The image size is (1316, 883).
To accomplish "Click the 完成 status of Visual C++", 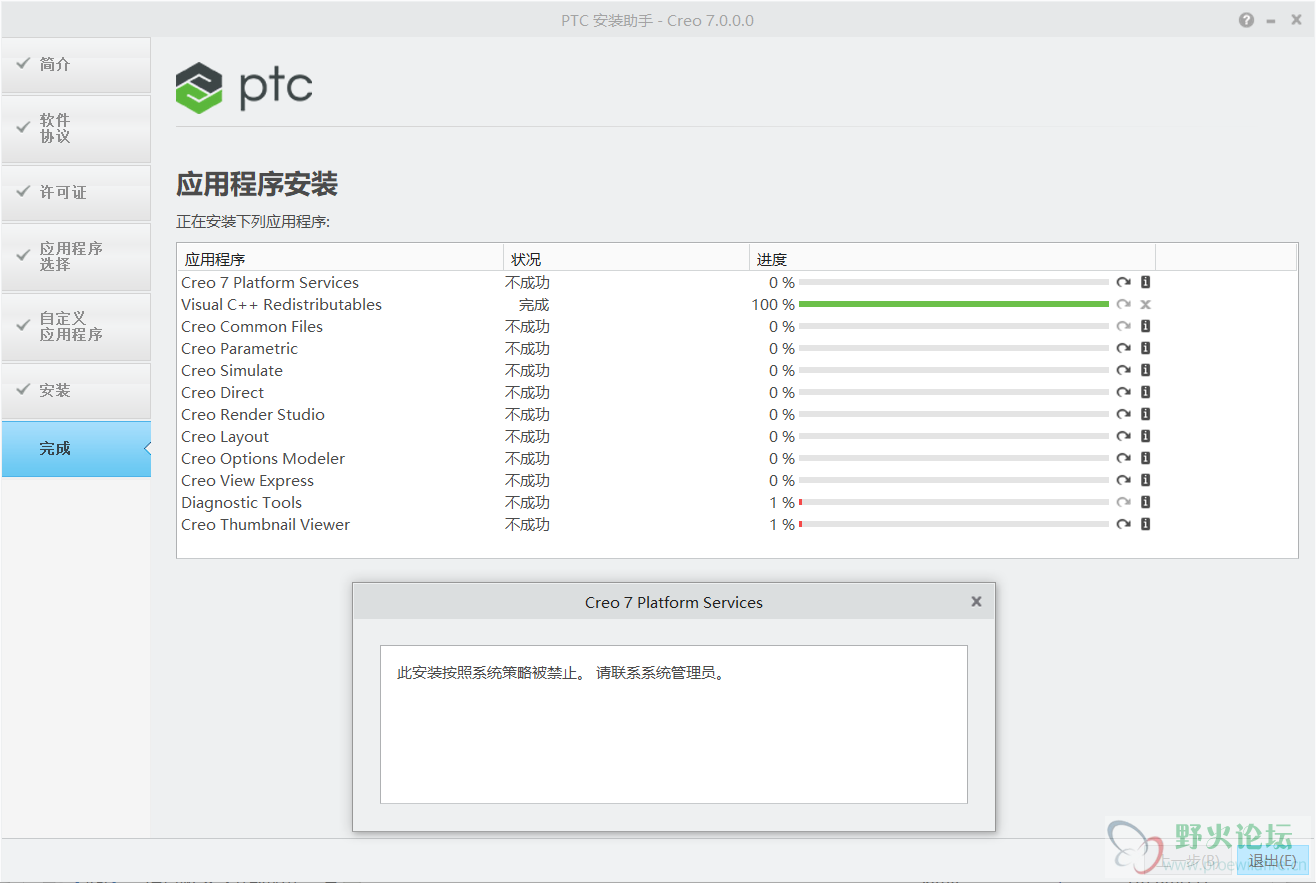I will click(534, 305).
